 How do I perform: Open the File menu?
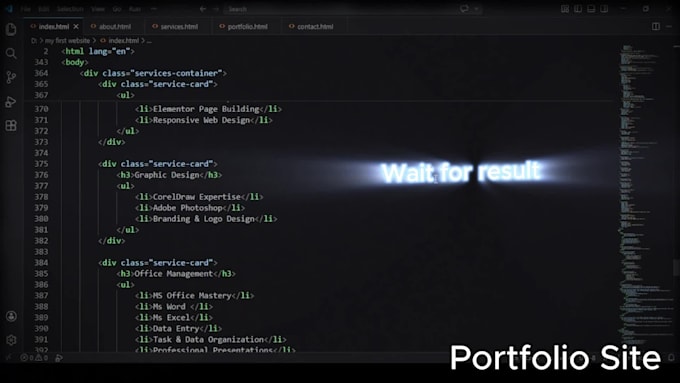pyautogui.click(x=26, y=9)
